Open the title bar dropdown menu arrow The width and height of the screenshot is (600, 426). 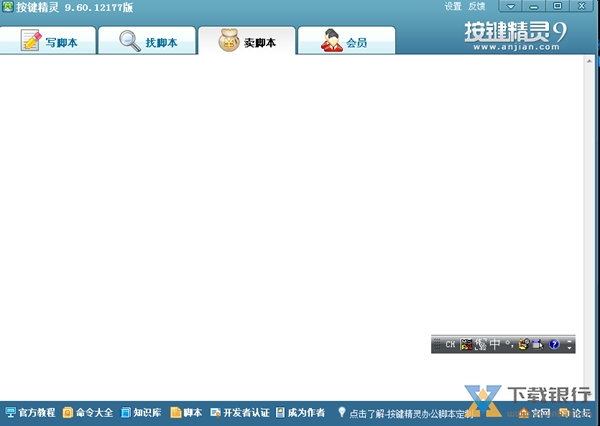tap(510, 6)
